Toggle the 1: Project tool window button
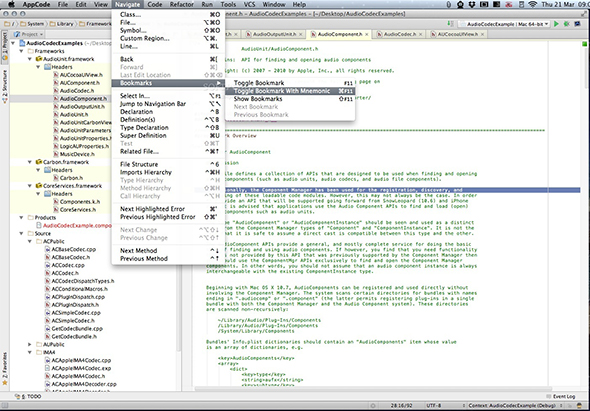This screenshot has height=411, width=590. (5, 47)
